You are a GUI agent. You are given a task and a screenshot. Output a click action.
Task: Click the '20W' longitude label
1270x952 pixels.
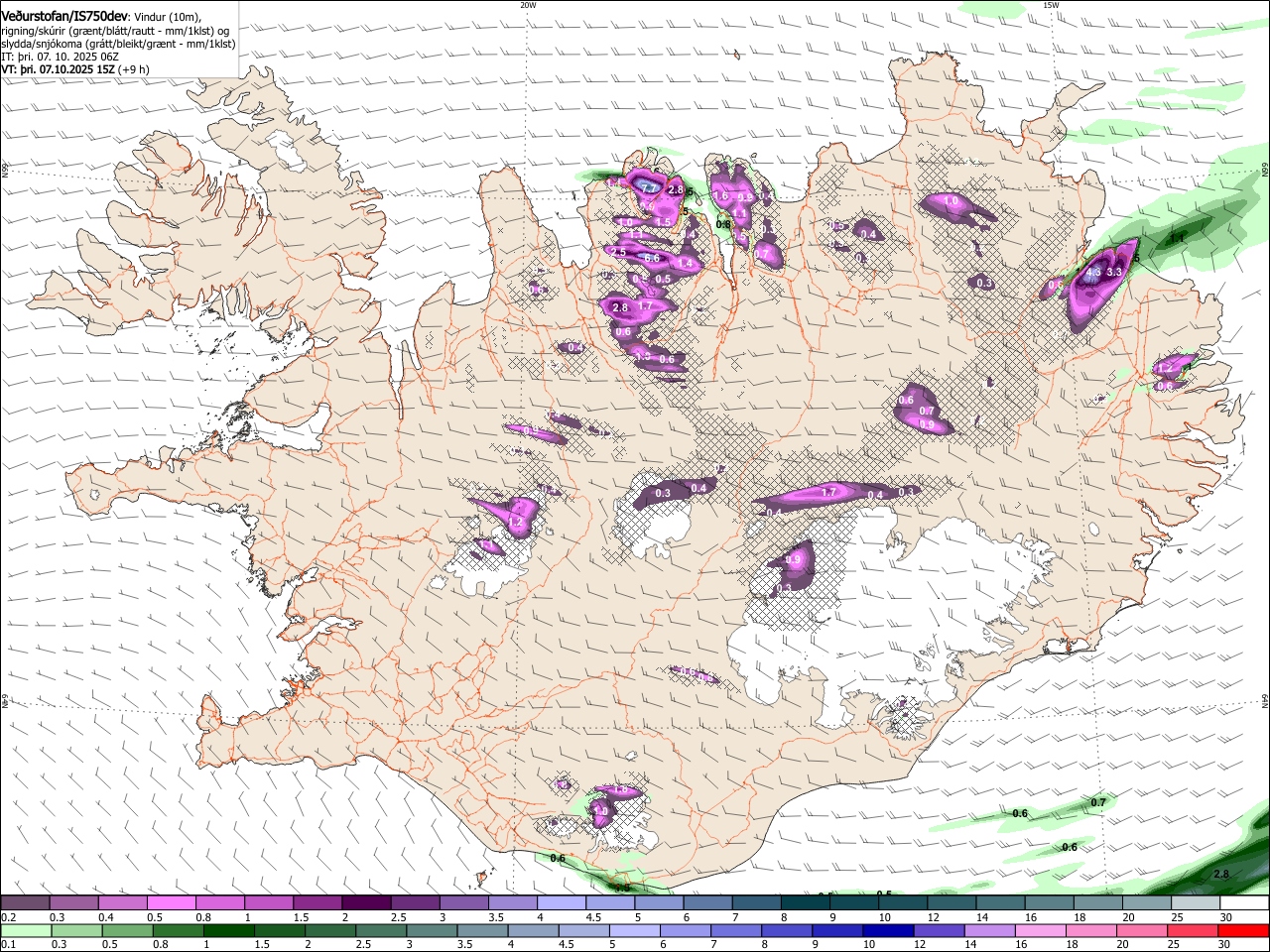pos(528,5)
